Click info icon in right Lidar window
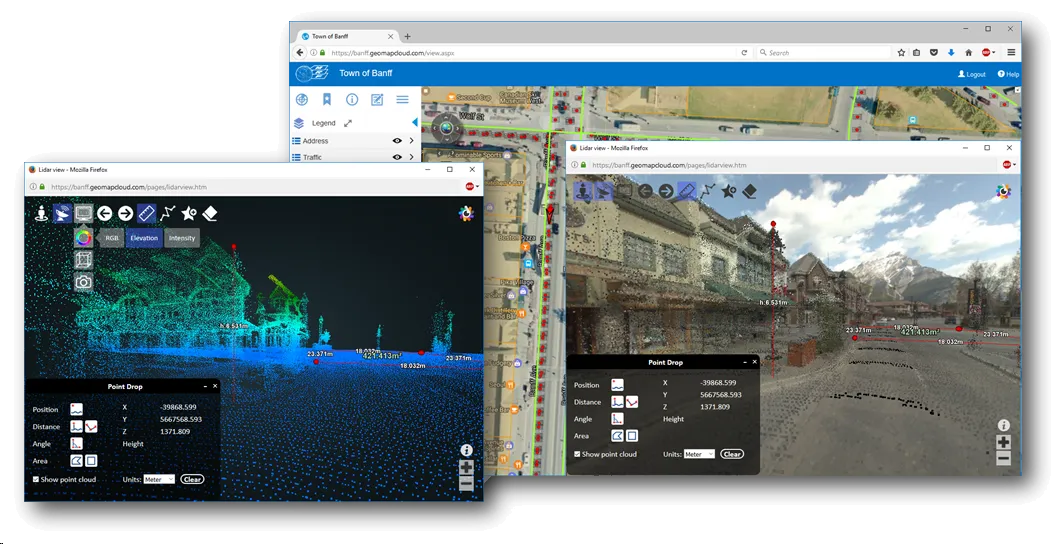The image size is (1061, 544). pos(1003,425)
